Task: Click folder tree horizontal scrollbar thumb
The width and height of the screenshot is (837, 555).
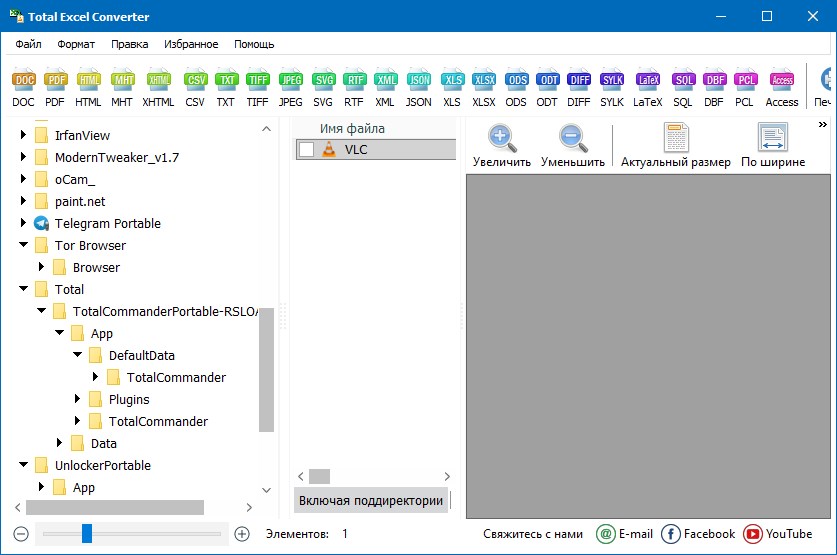Action: click(115, 507)
